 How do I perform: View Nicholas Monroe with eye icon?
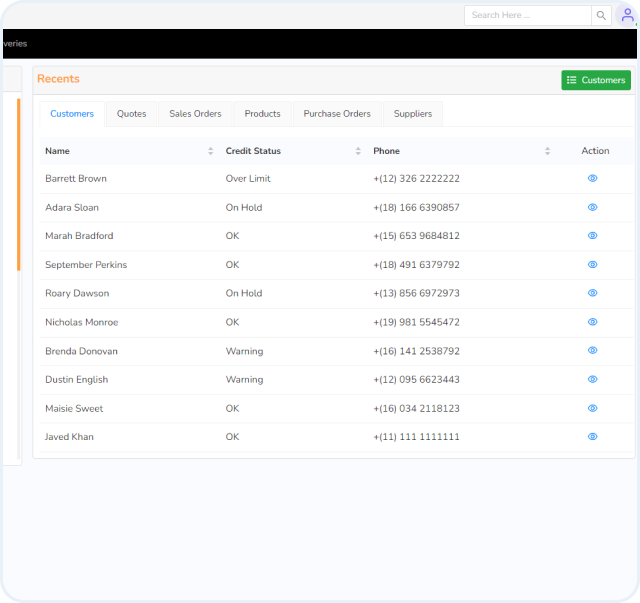click(592, 322)
